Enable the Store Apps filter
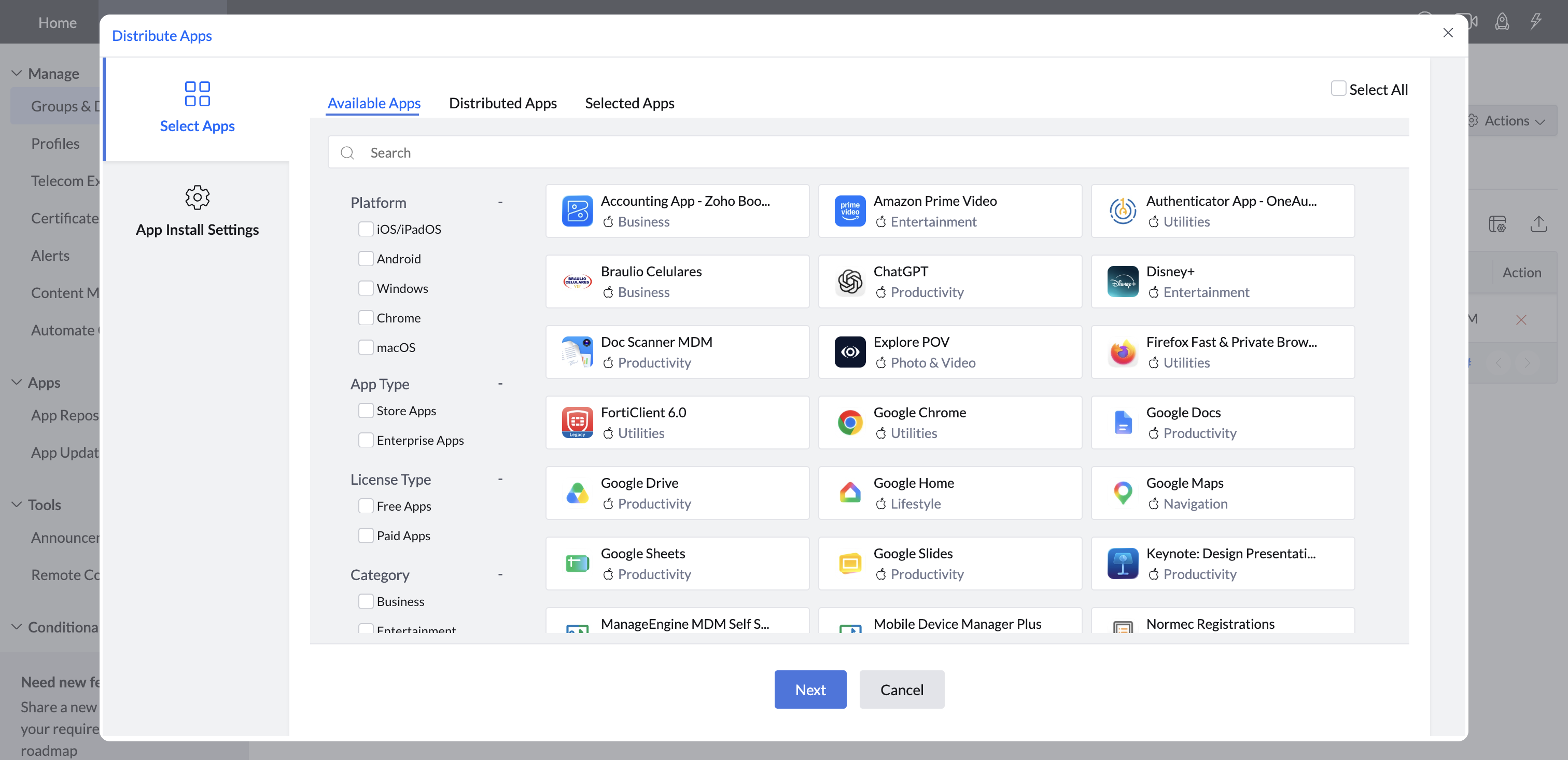 coord(366,411)
